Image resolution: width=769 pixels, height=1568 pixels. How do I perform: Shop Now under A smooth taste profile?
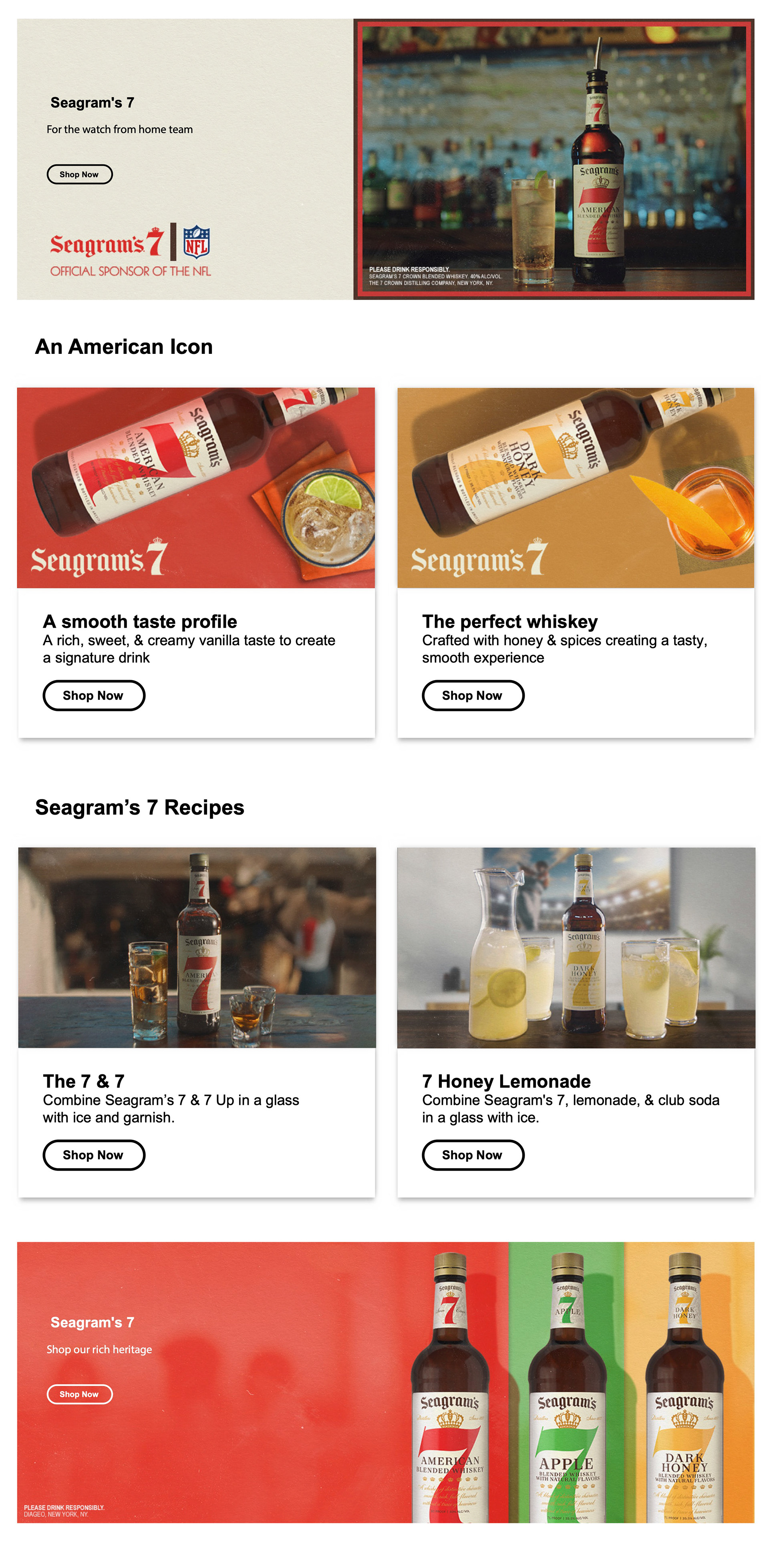point(94,695)
